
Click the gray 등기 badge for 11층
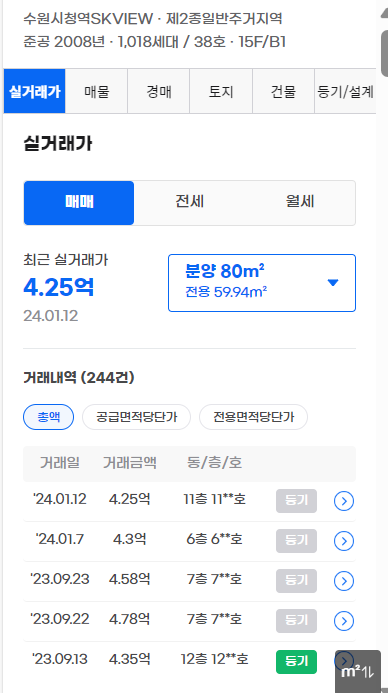(296, 501)
